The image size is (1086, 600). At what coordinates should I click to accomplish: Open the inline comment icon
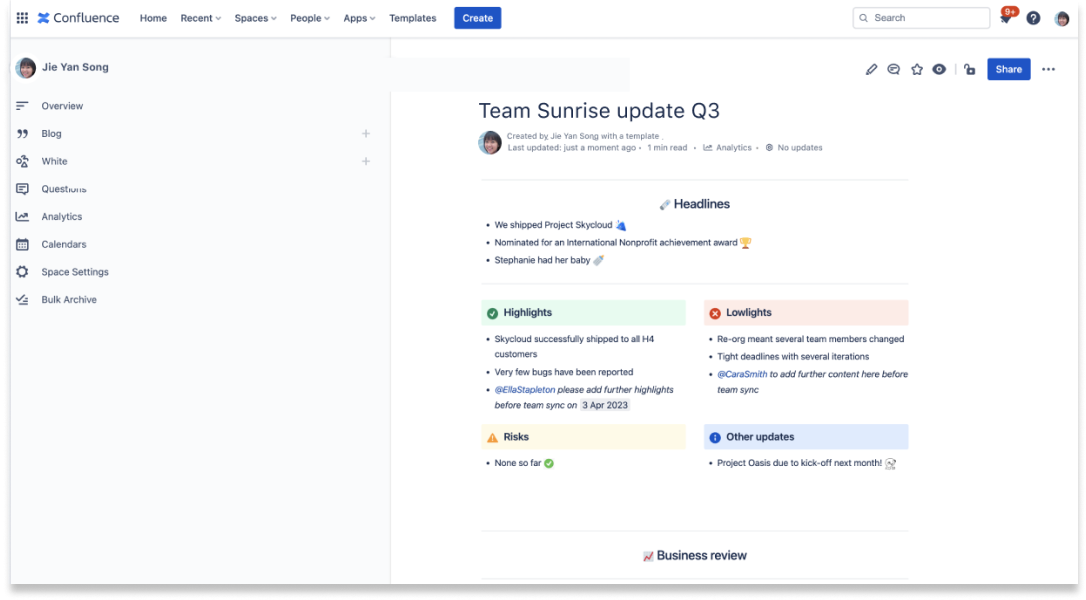(x=893, y=69)
